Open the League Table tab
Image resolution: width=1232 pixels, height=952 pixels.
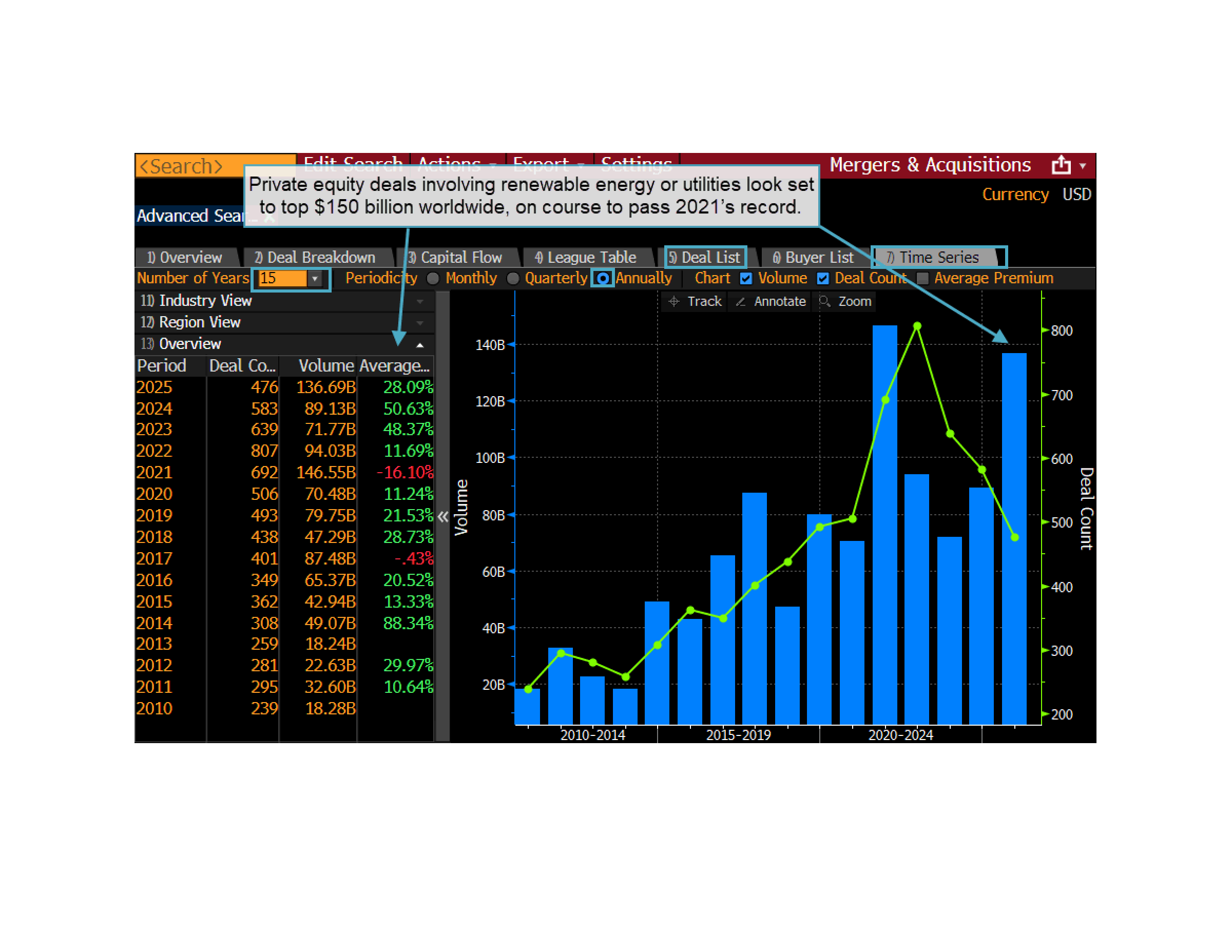point(586,258)
